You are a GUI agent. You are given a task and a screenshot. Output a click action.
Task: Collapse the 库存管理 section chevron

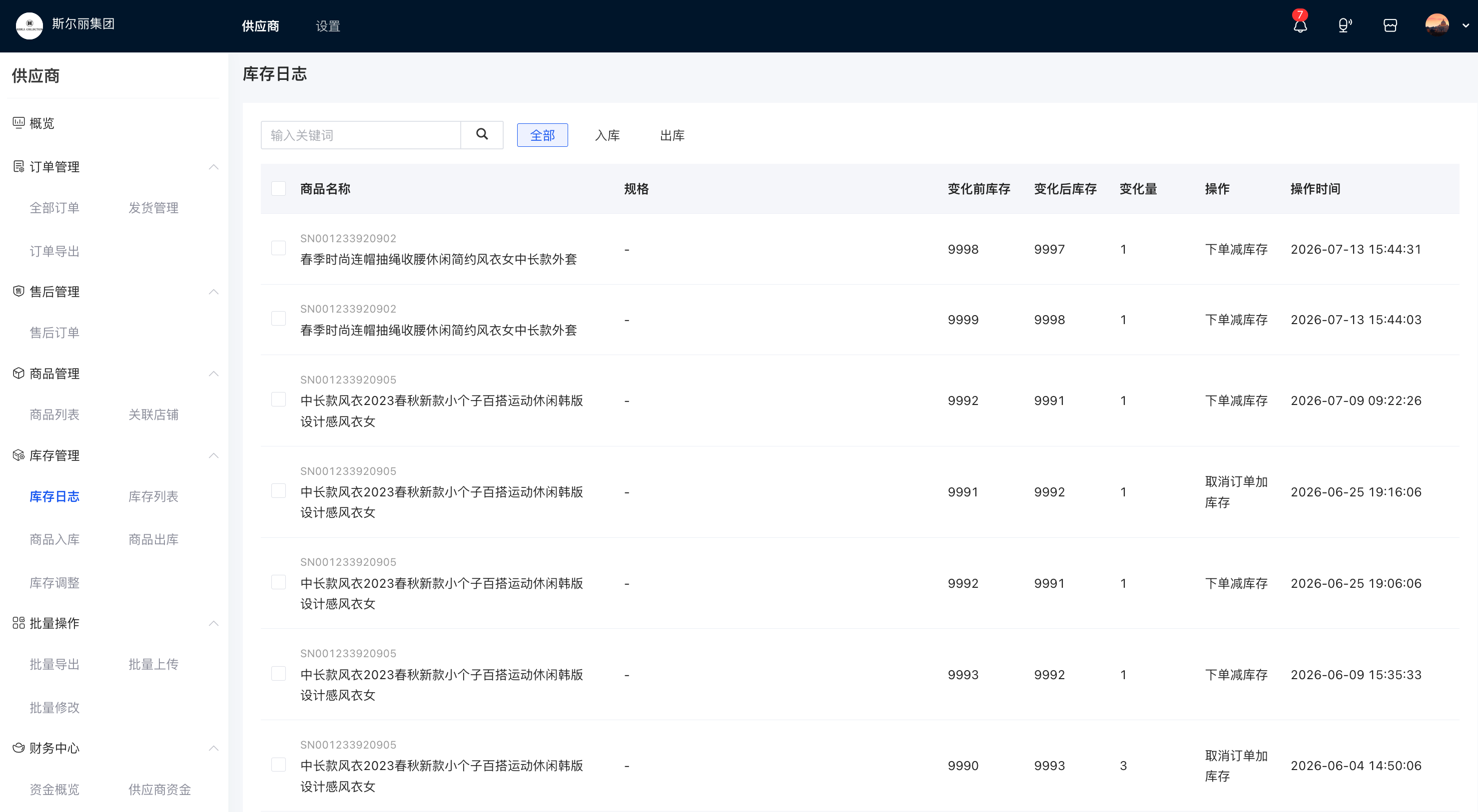pyautogui.click(x=213, y=456)
